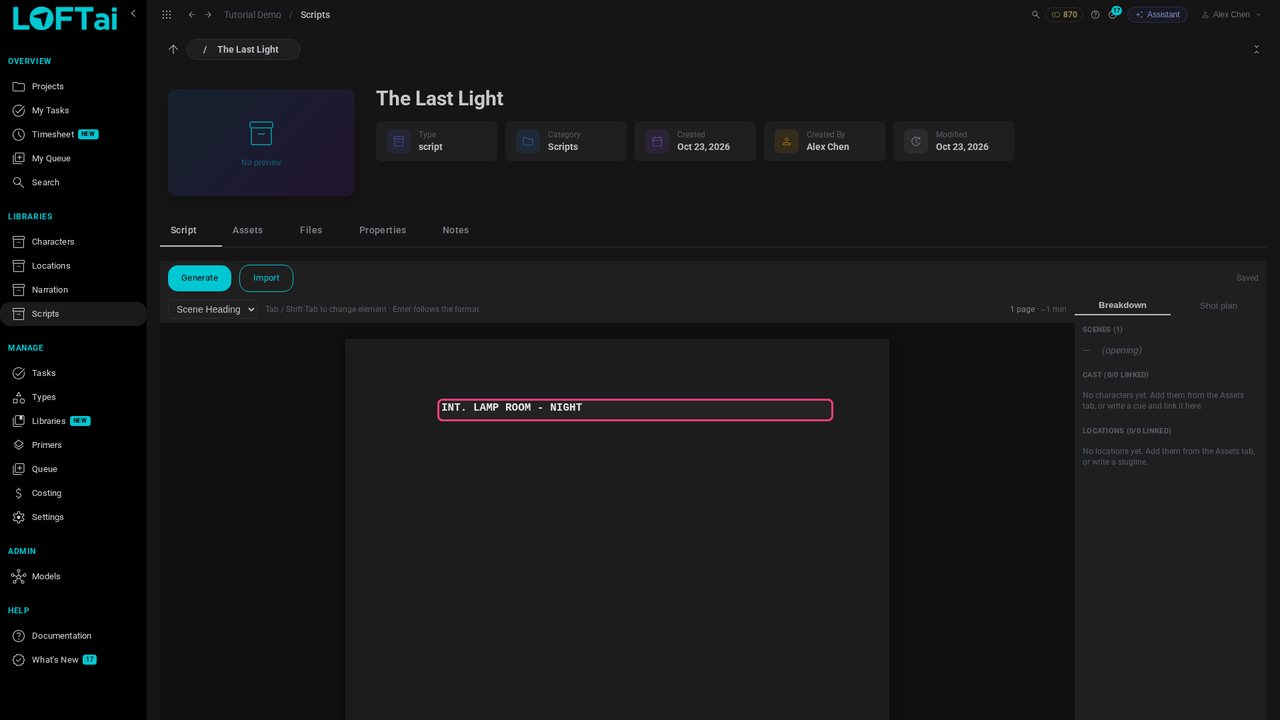This screenshot has height=720, width=1280.
Task: Open notifications icon with badge 17
Action: (1113, 14)
